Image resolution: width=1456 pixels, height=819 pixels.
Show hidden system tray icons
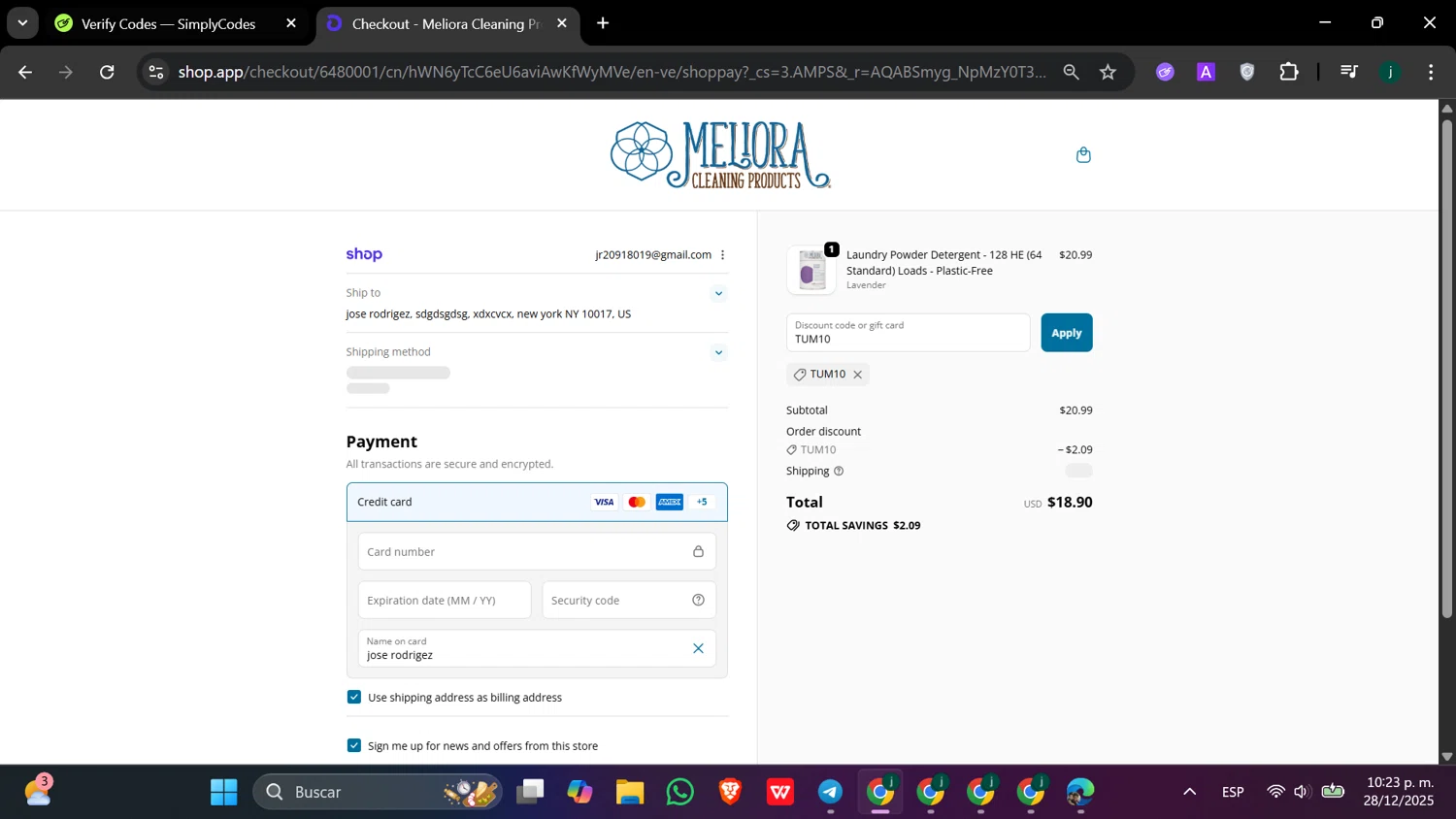coord(1189,792)
